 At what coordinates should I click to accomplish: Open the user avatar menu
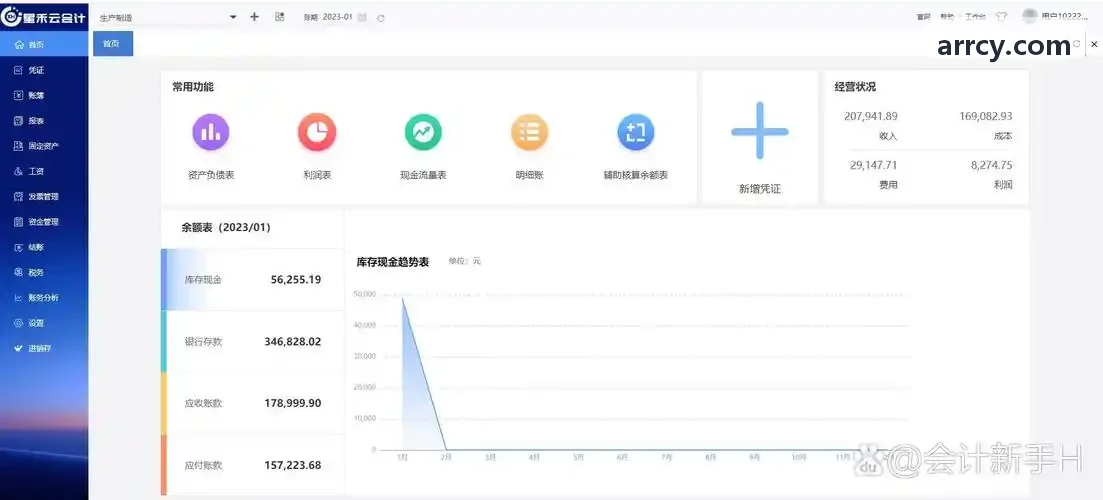1030,16
